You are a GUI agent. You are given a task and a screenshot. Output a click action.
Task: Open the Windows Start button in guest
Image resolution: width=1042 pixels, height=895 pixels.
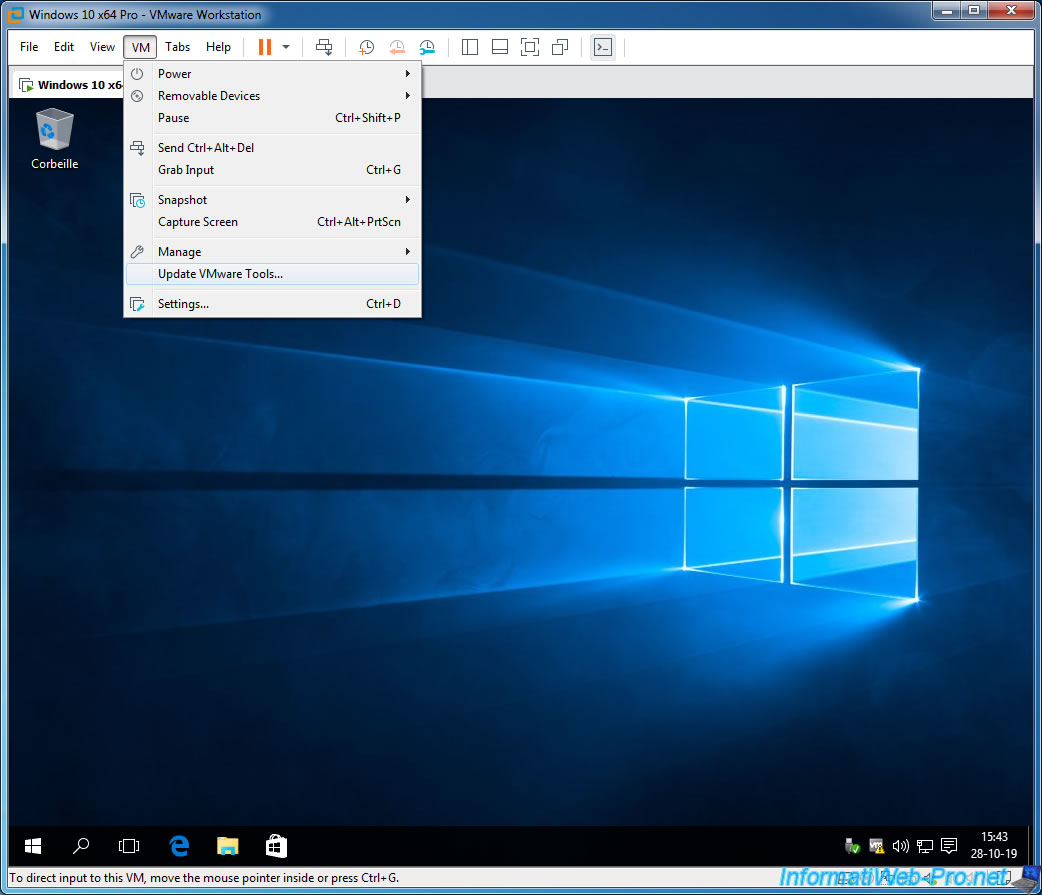coord(33,846)
